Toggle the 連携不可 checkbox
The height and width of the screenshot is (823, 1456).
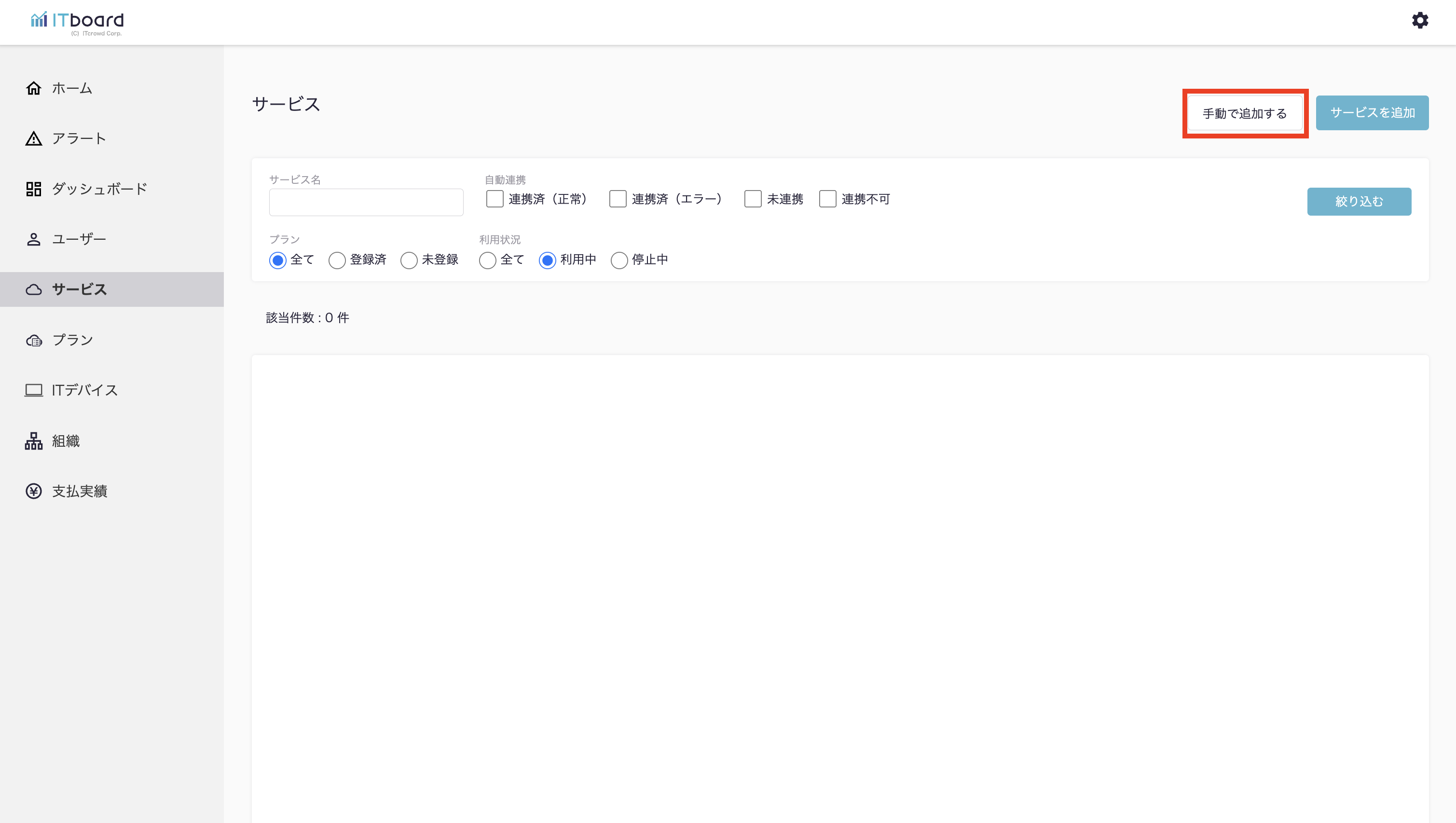click(x=827, y=199)
